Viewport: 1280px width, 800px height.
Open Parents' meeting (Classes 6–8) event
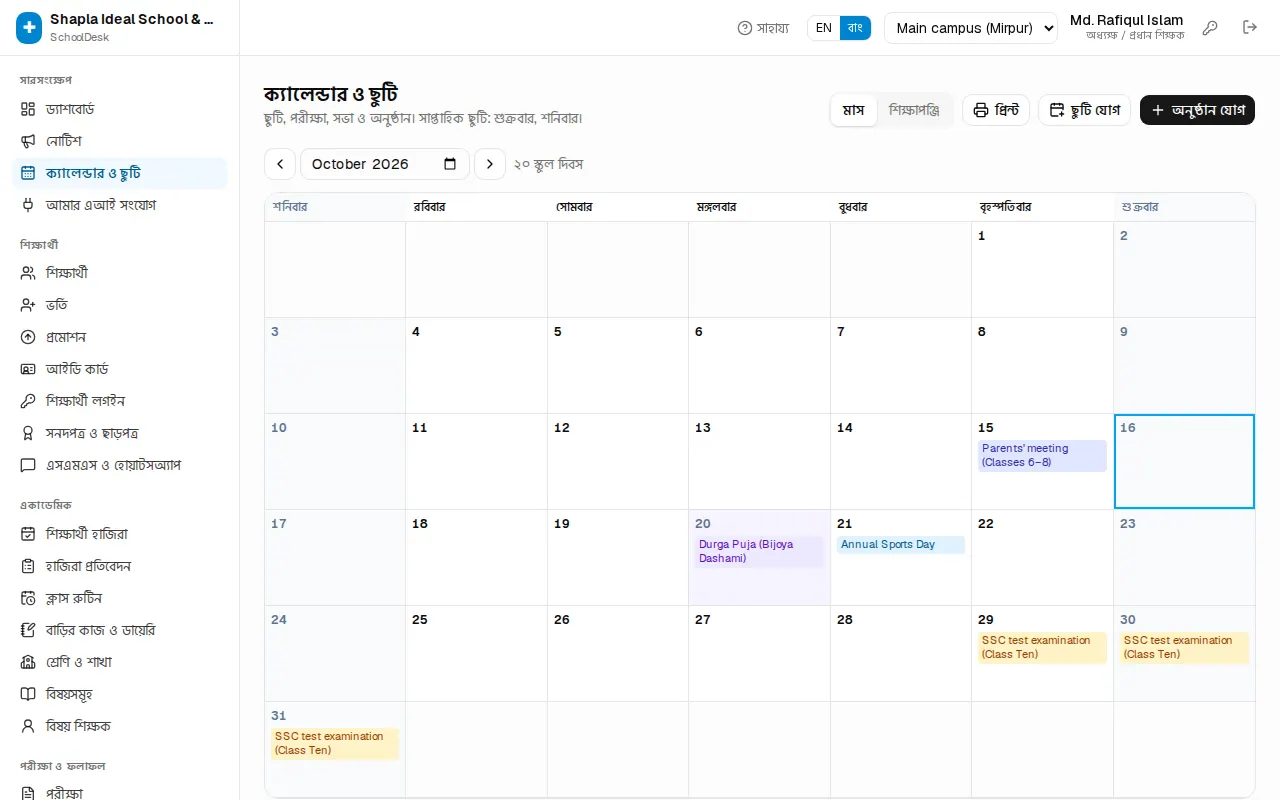point(1042,455)
